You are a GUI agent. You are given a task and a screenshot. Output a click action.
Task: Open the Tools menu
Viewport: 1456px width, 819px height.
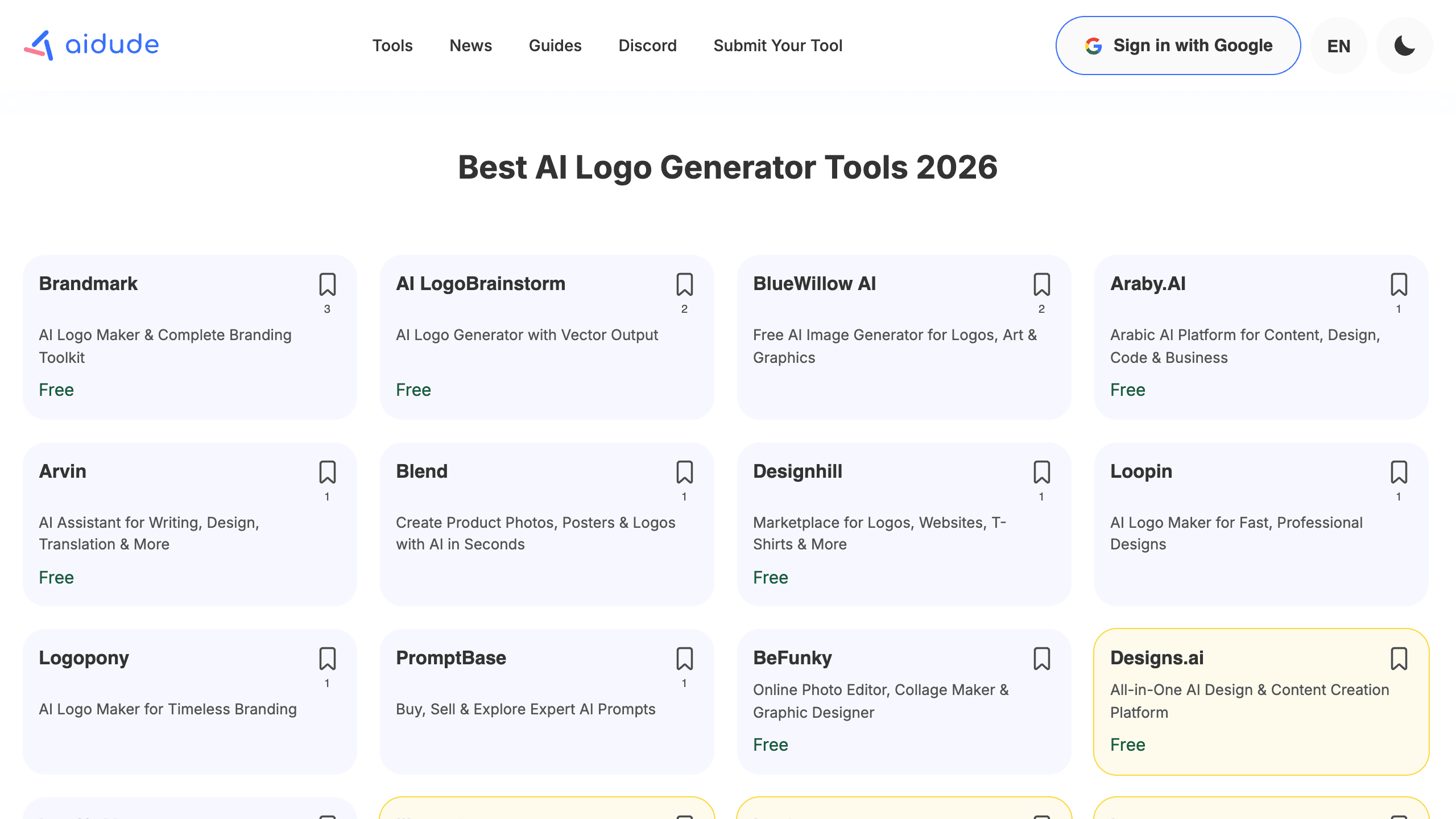(x=392, y=45)
